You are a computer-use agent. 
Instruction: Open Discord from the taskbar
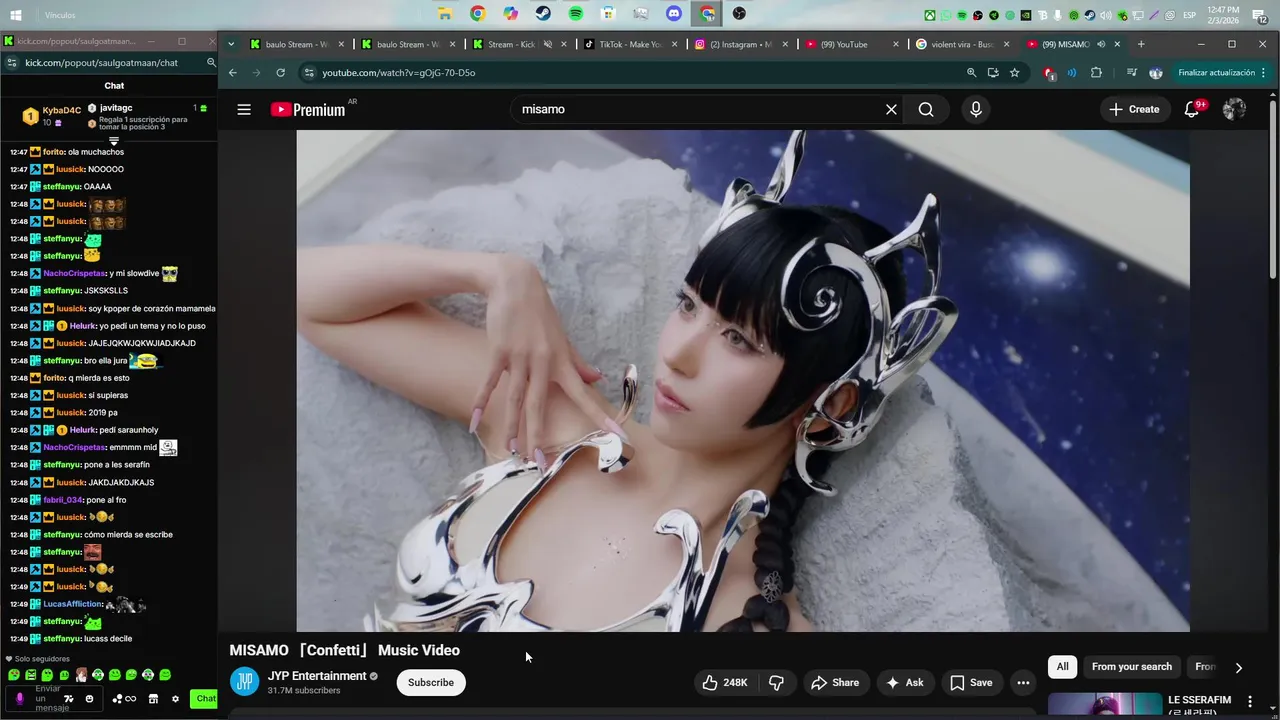point(674,14)
